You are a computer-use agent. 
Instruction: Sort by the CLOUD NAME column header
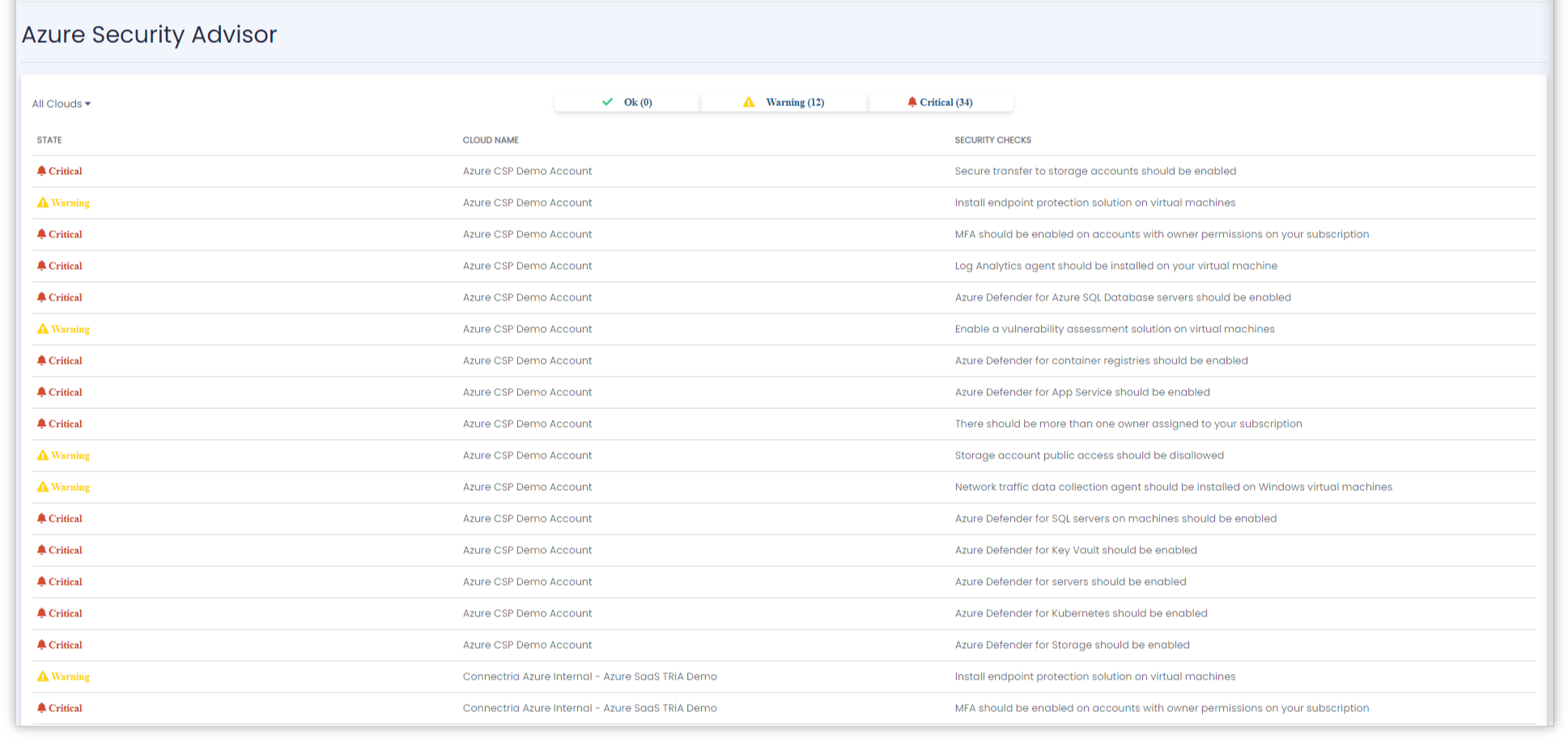point(491,140)
